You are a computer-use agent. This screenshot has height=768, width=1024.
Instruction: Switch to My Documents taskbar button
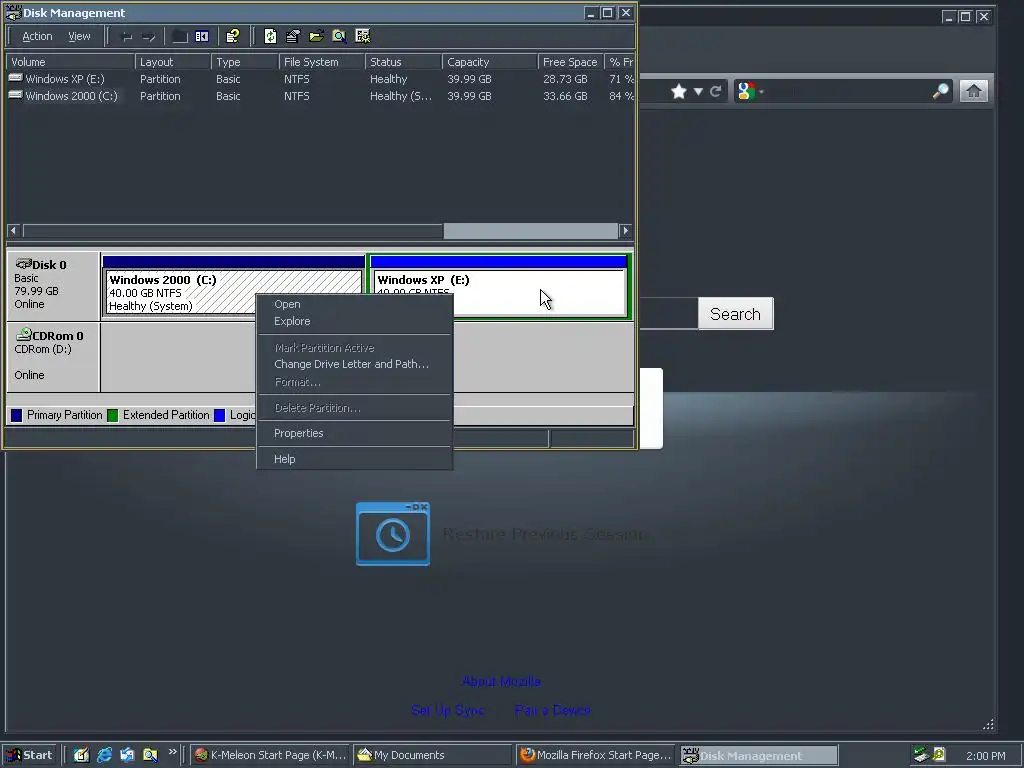point(433,755)
